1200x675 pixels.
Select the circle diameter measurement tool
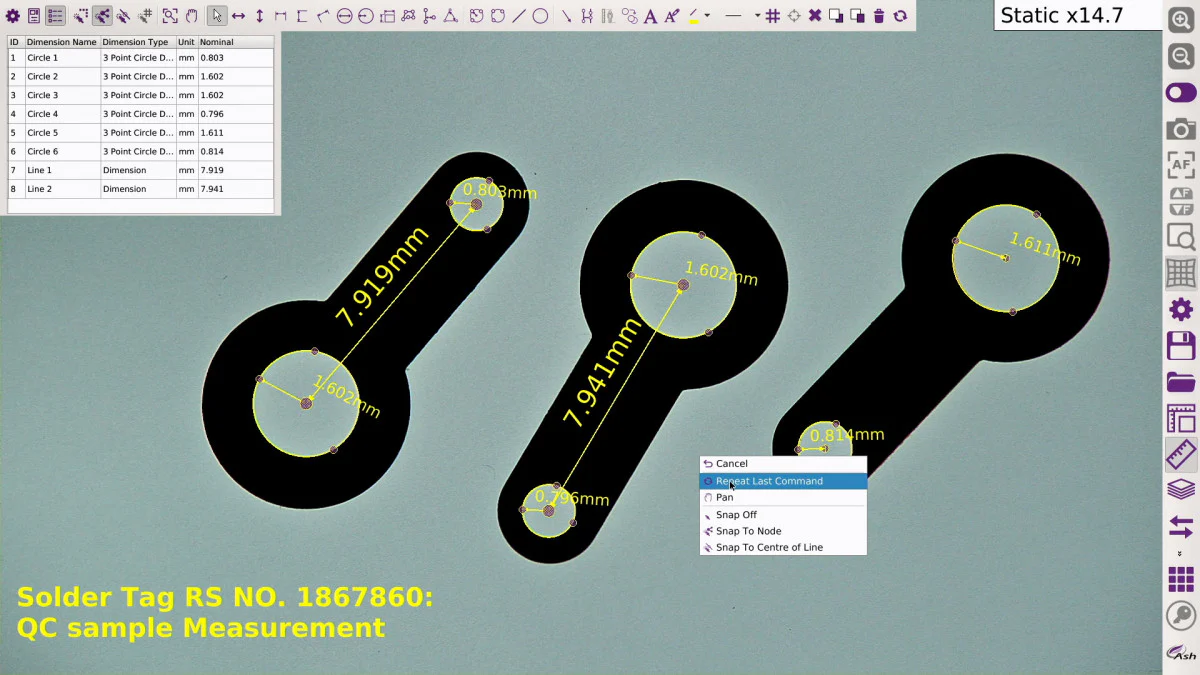tap(344, 16)
